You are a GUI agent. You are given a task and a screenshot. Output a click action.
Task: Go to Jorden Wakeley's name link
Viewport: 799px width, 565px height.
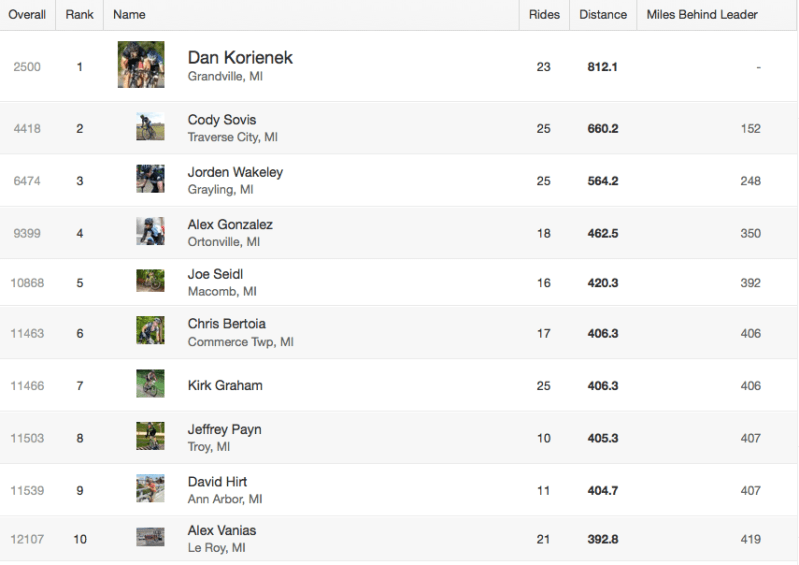point(235,172)
